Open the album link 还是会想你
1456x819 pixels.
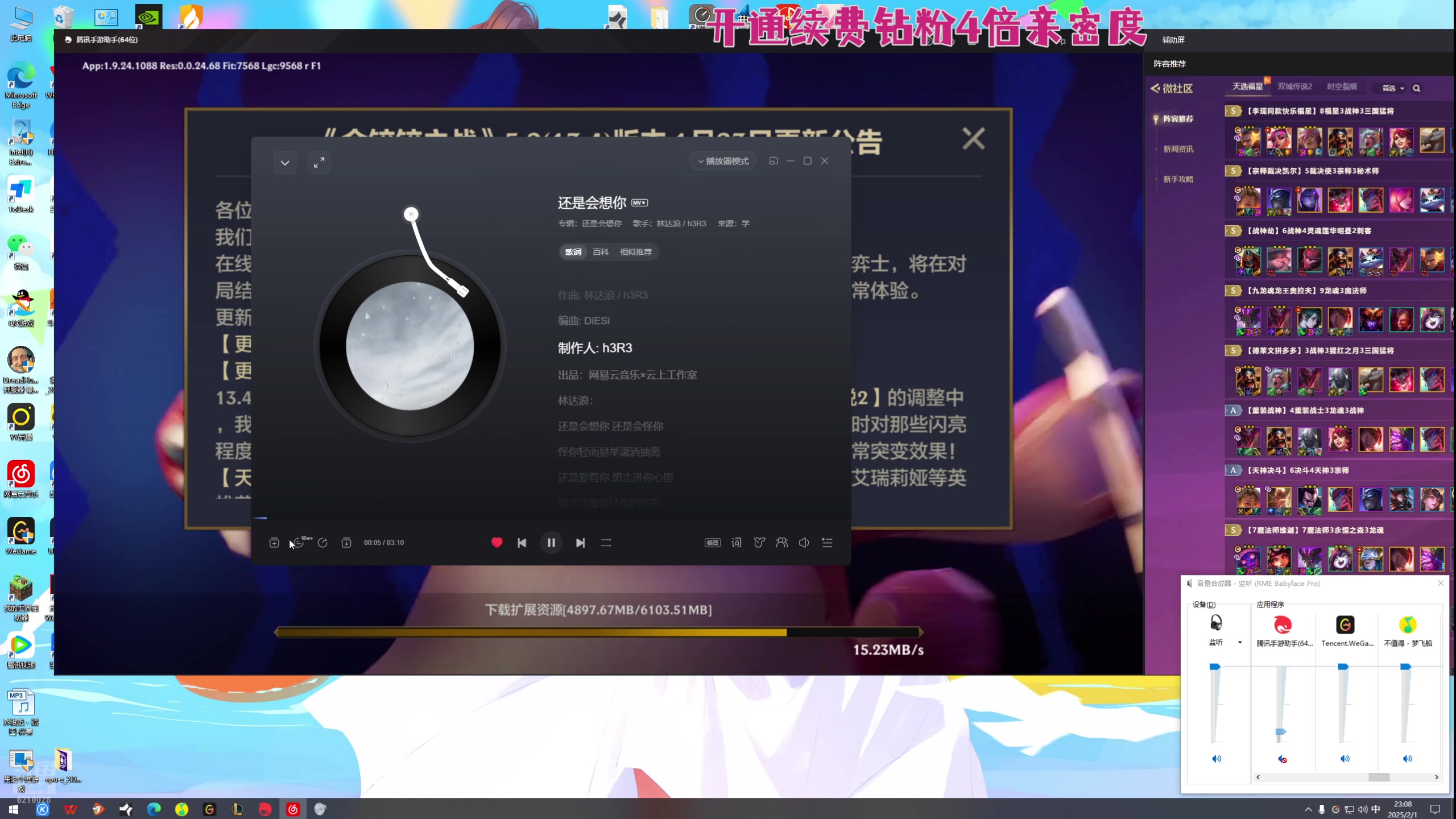point(602,224)
